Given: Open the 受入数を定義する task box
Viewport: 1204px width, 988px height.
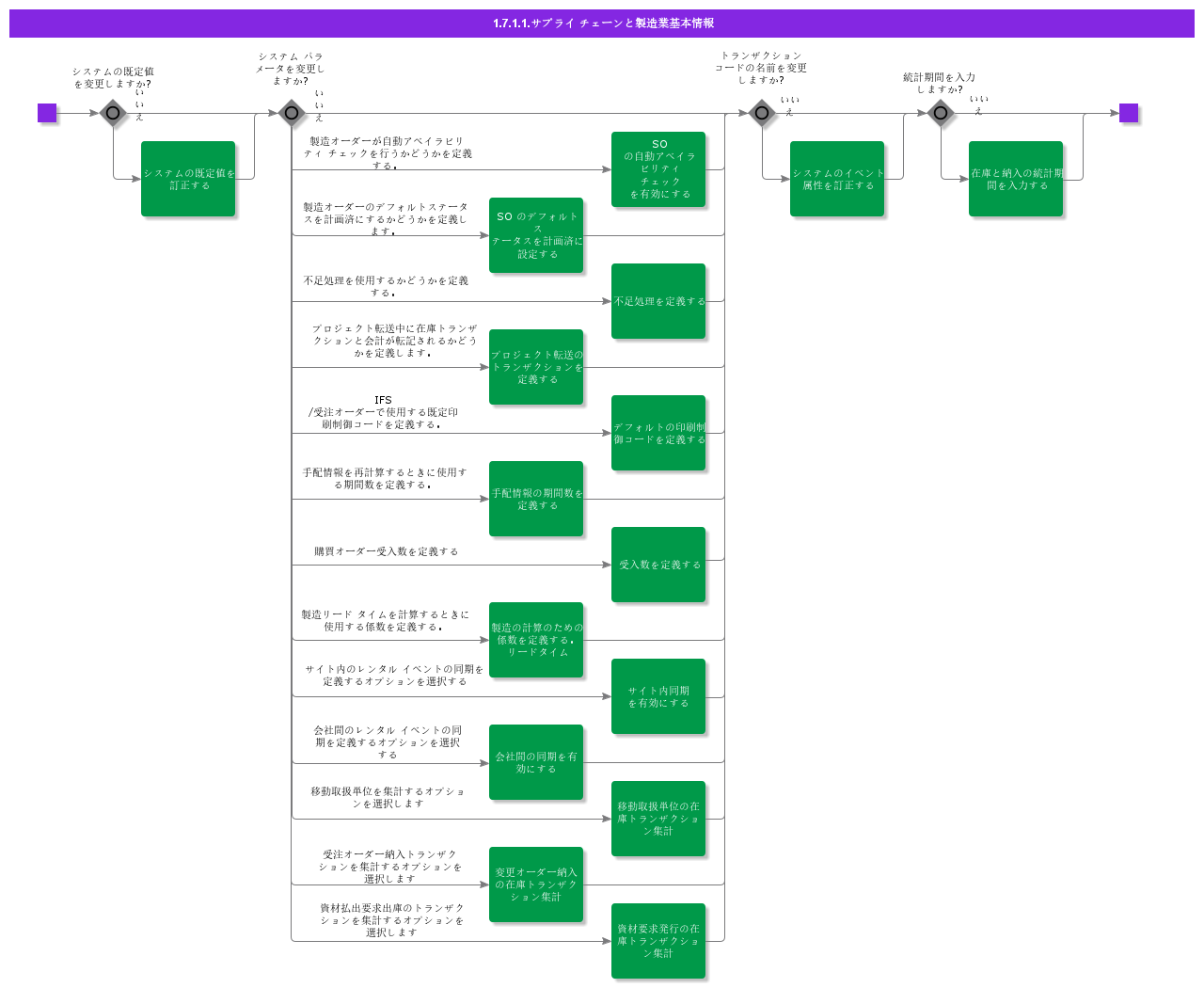Looking at the screenshot, I should click(658, 565).
